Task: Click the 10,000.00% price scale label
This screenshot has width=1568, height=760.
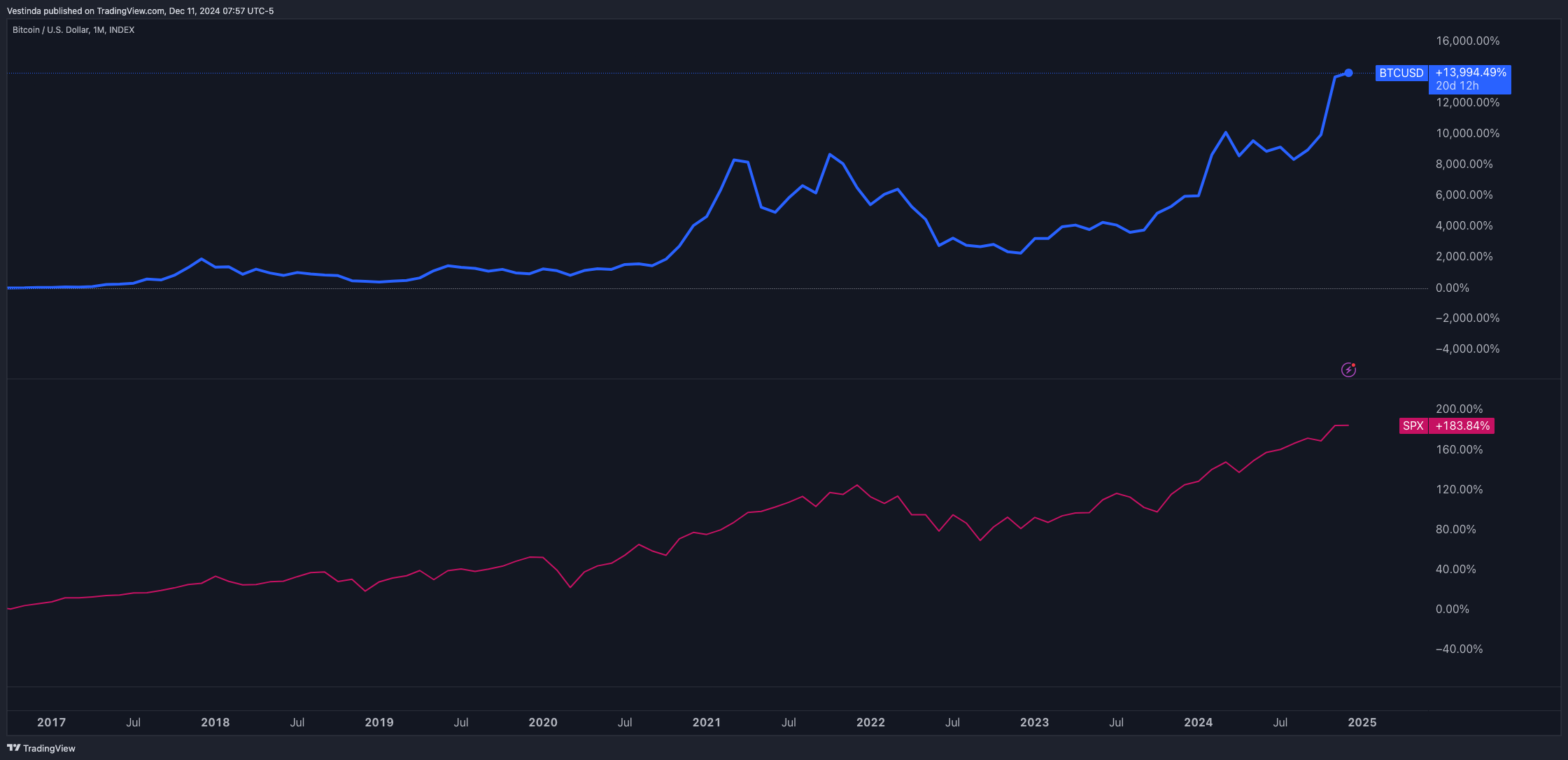Action: click(x=1467, y=133)
